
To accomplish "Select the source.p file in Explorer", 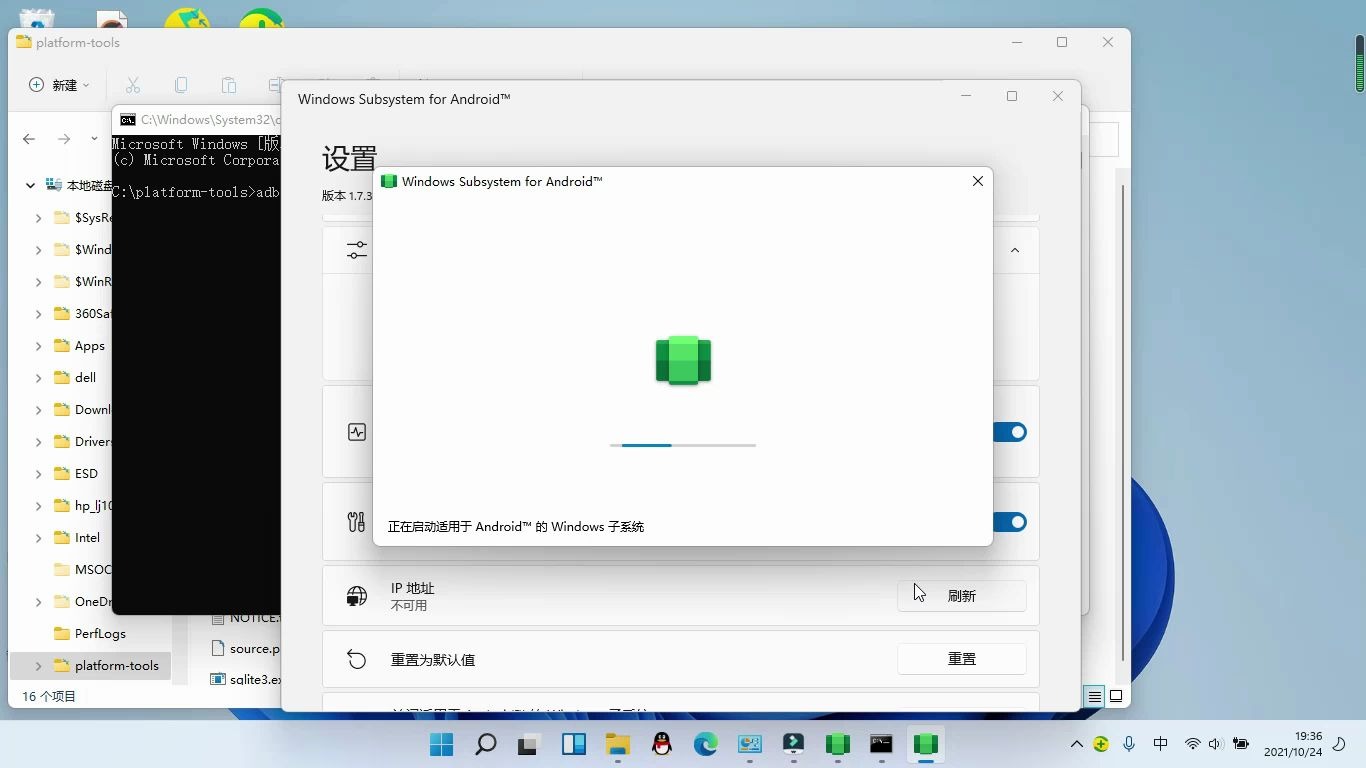I will point(246,648).
